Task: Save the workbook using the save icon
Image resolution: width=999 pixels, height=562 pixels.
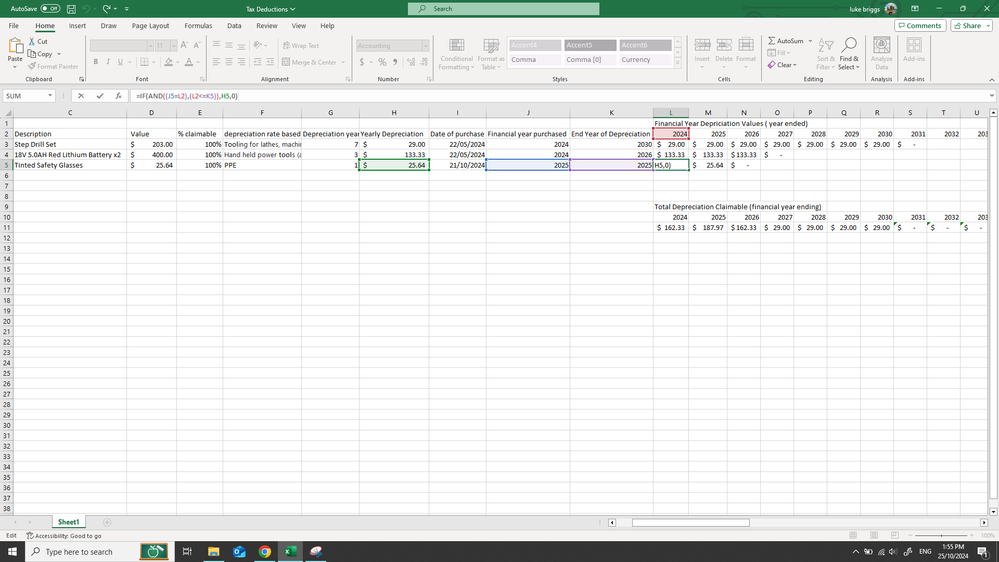Action: 71,9
